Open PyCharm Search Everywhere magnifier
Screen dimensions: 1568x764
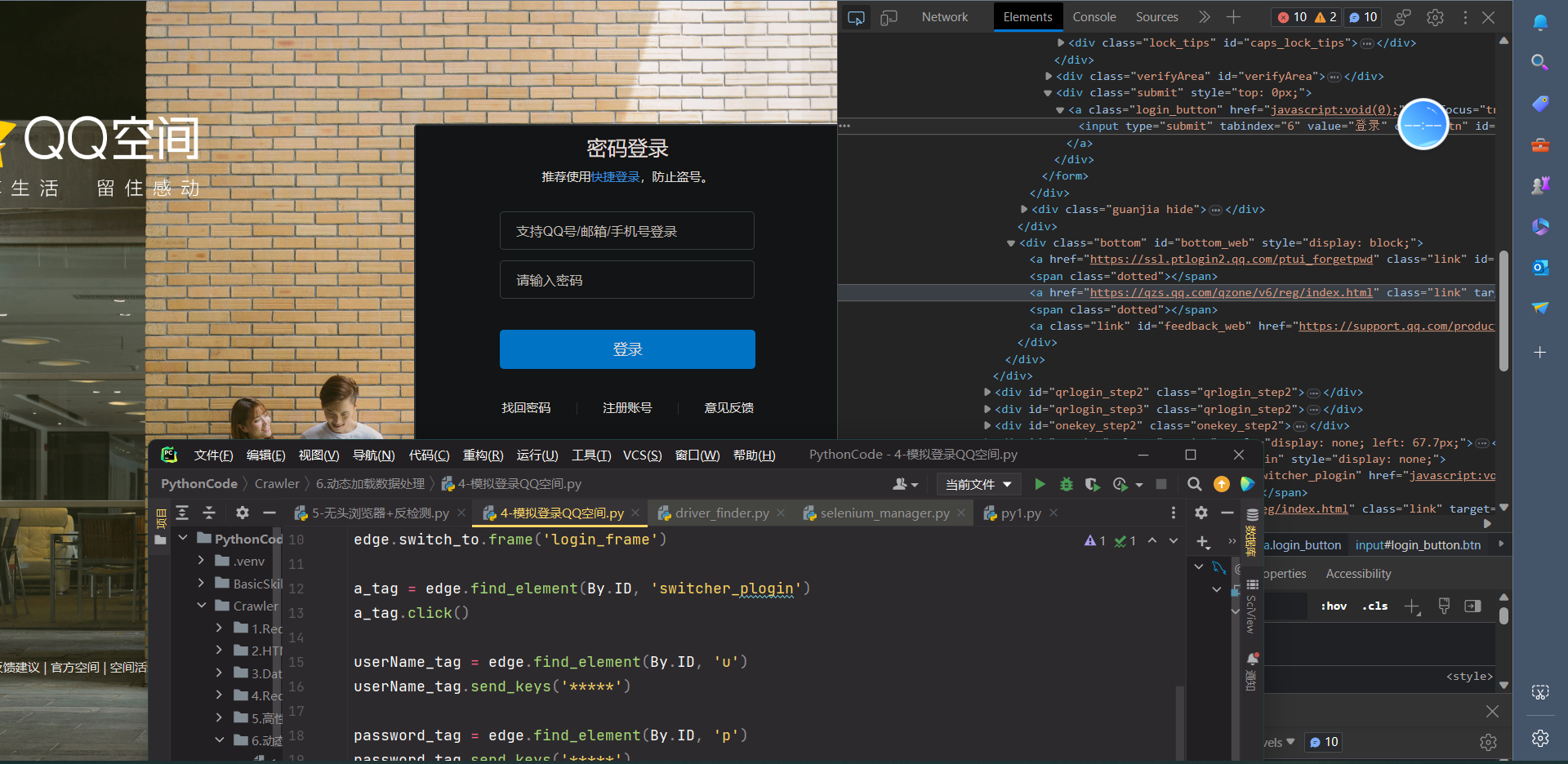(1194, 484)
